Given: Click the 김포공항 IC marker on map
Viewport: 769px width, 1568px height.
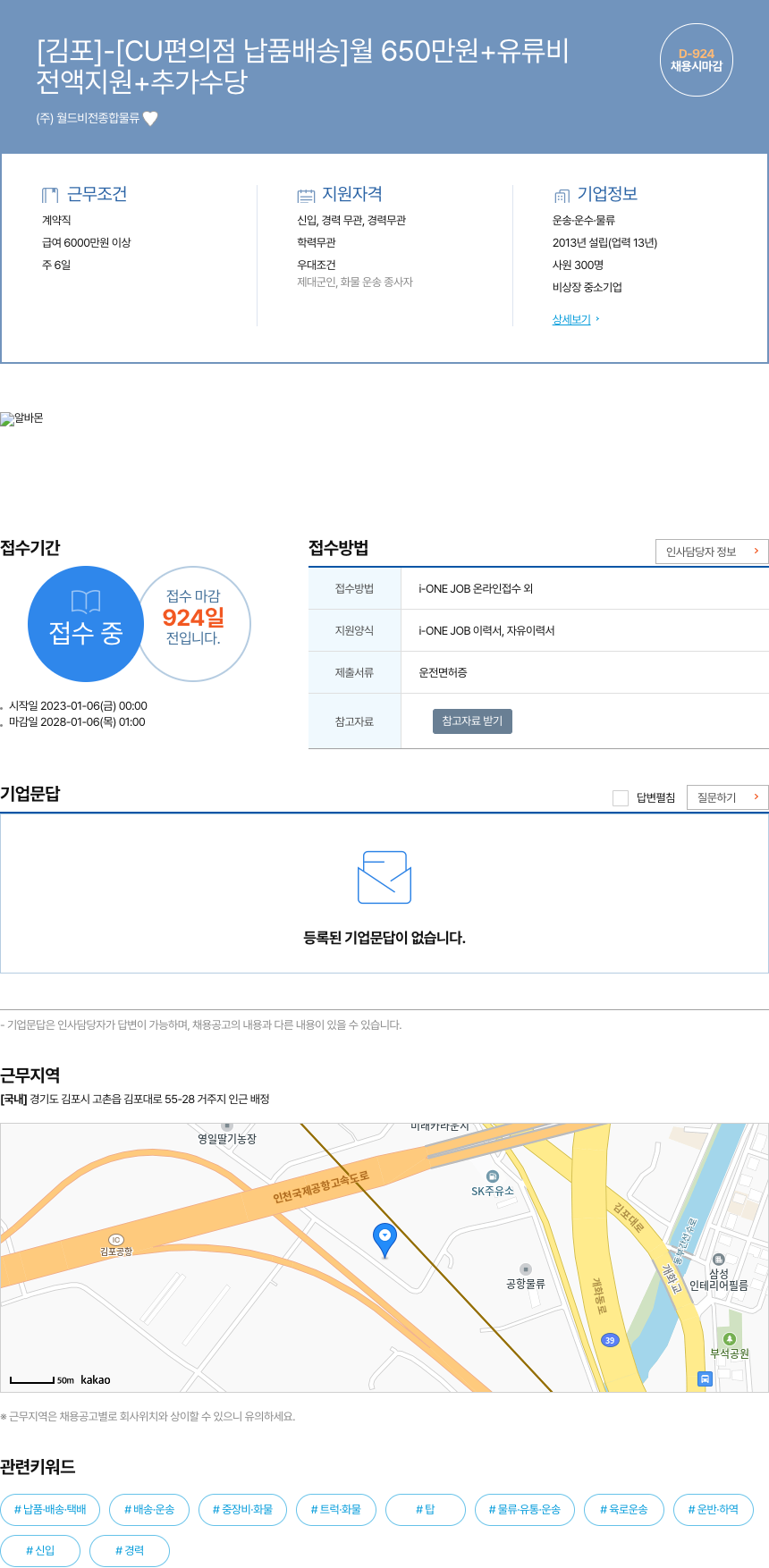Looking at the screenshot, I should [x=116, y=1240].
